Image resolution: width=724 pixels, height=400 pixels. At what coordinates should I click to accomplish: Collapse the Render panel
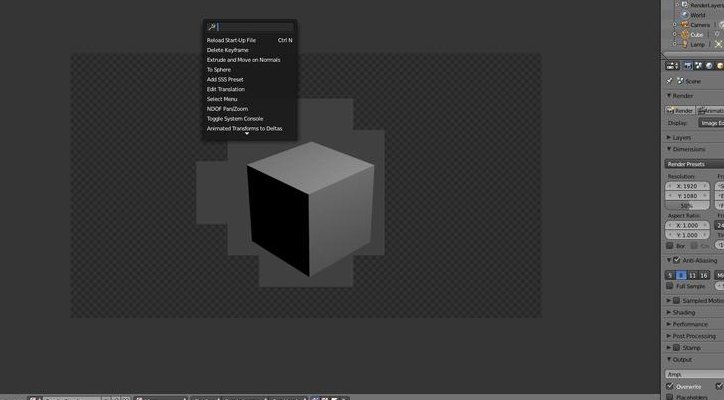tap(669, 96)
